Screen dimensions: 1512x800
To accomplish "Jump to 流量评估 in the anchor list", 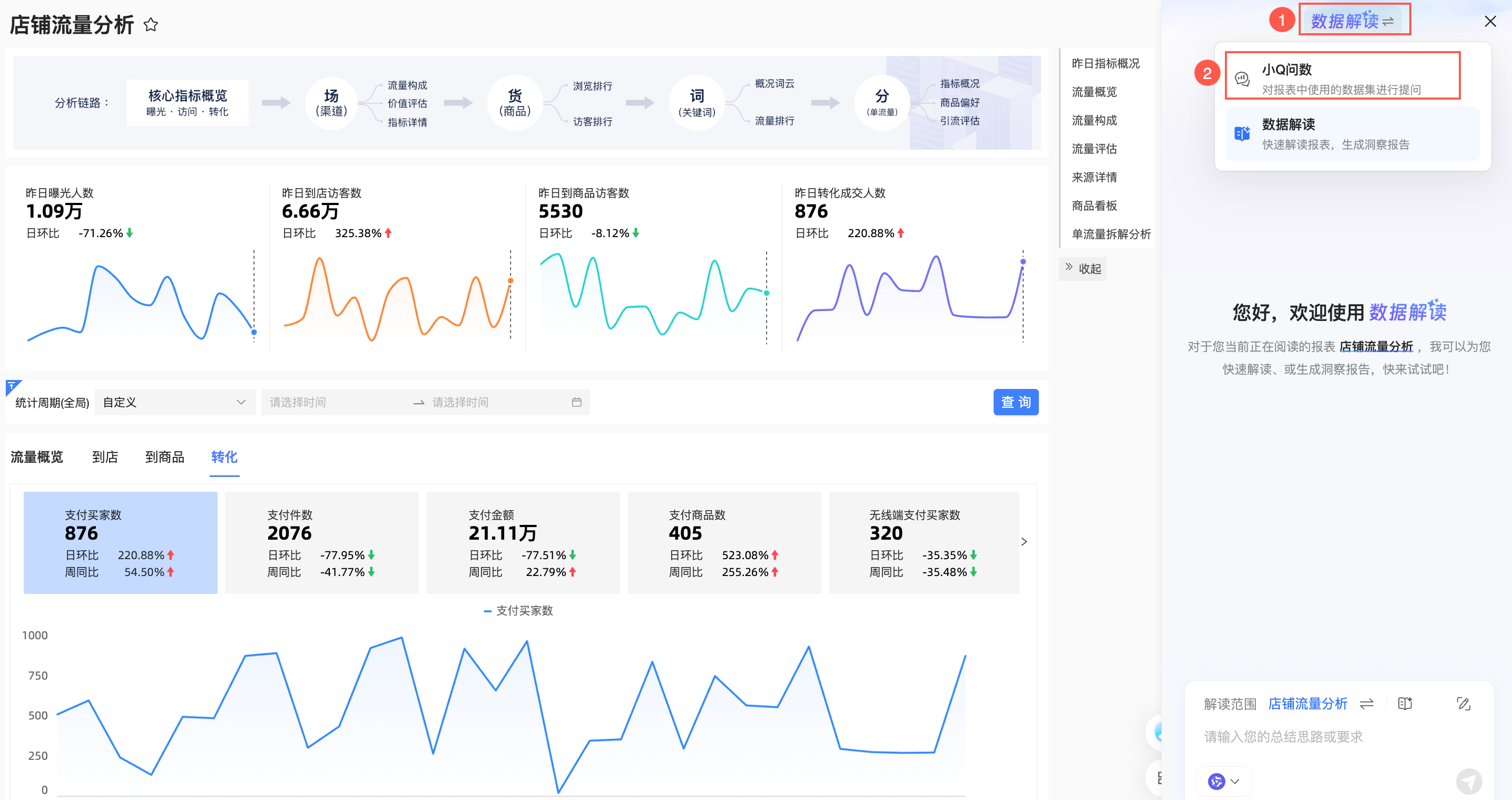I will tap(1094, 149).
